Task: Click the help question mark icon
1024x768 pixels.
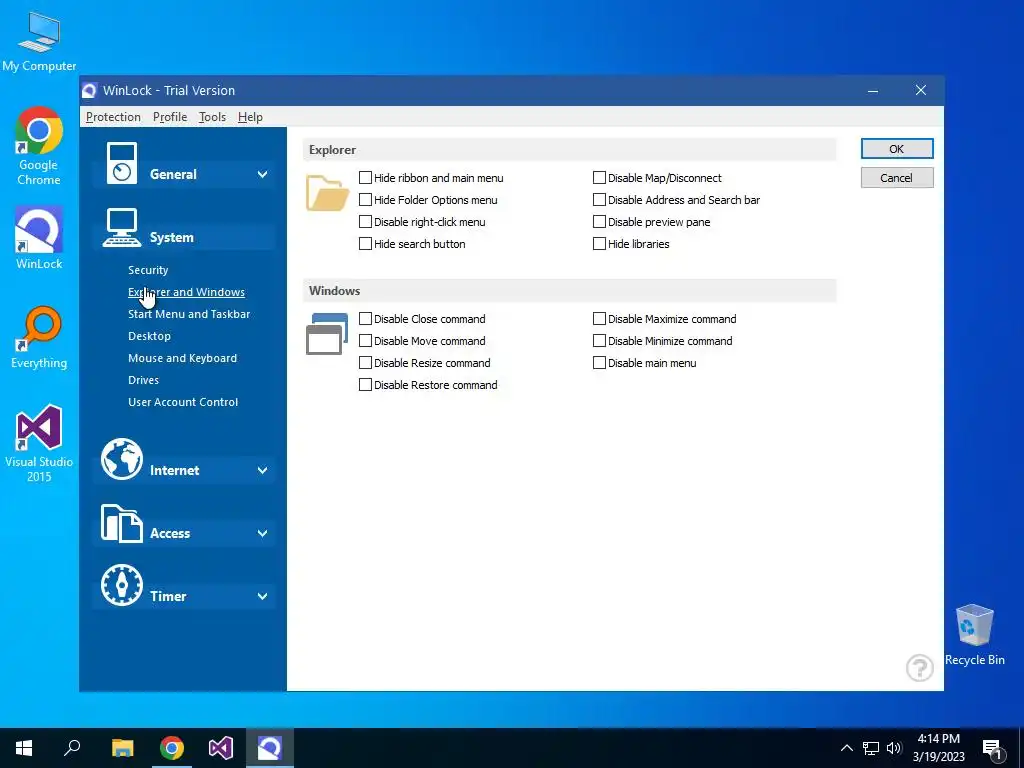Action: (920, 667)
